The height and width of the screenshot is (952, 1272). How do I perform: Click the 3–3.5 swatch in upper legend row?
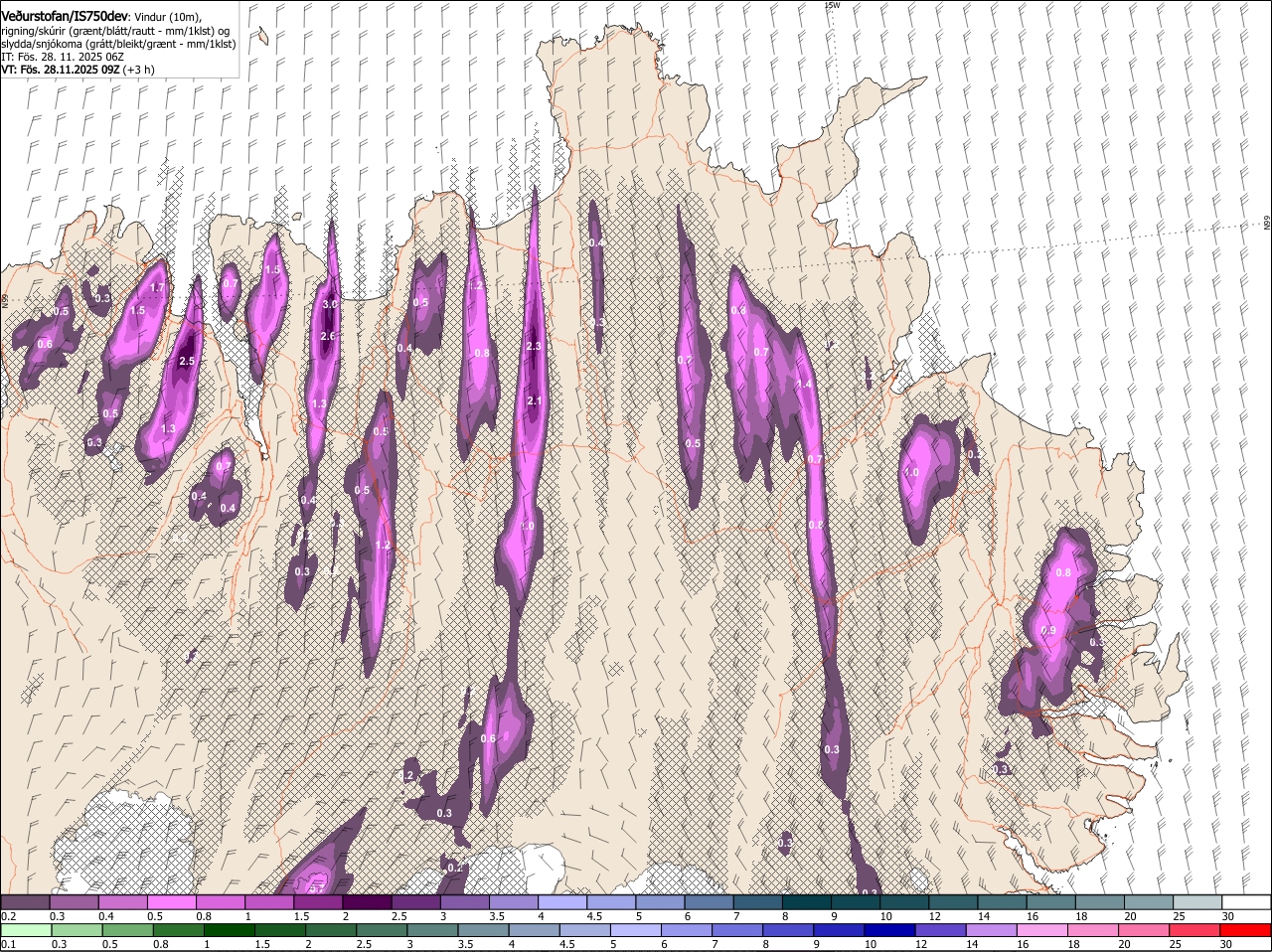[x=464, y=901]
